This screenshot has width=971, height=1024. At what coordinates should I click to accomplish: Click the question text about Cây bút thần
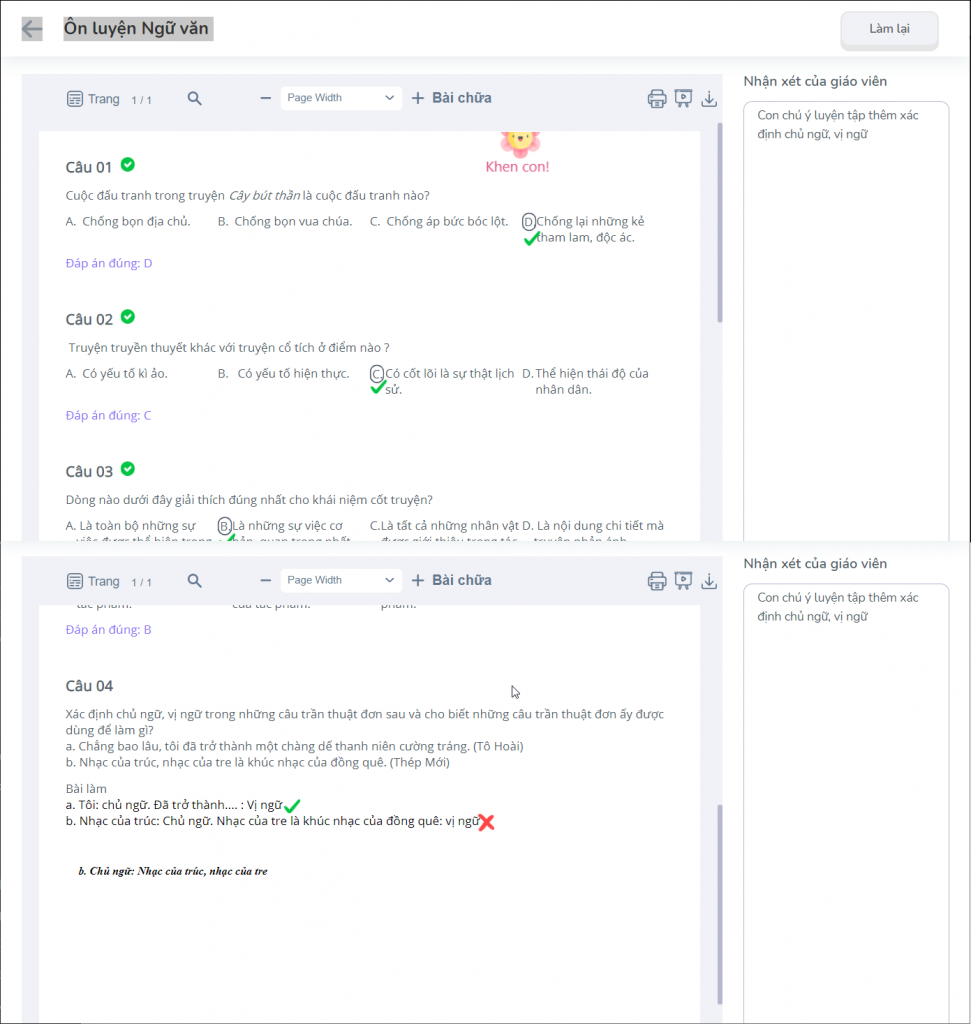[247, 195]
